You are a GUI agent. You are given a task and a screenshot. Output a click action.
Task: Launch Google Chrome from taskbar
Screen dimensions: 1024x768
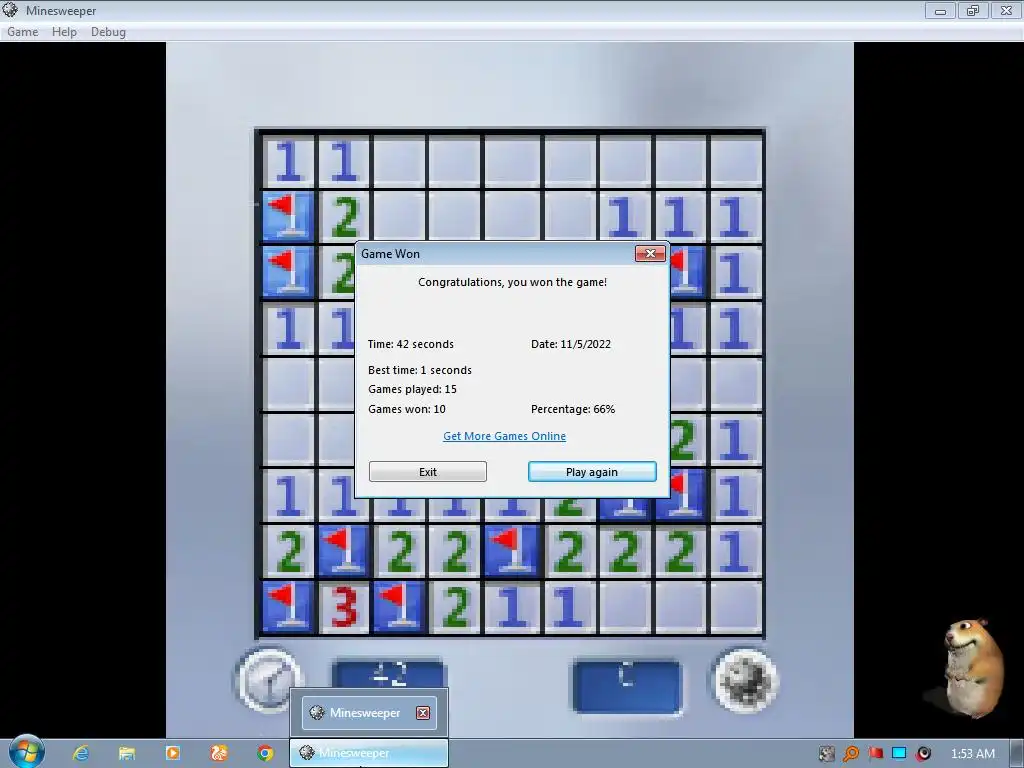coord(265,753)
